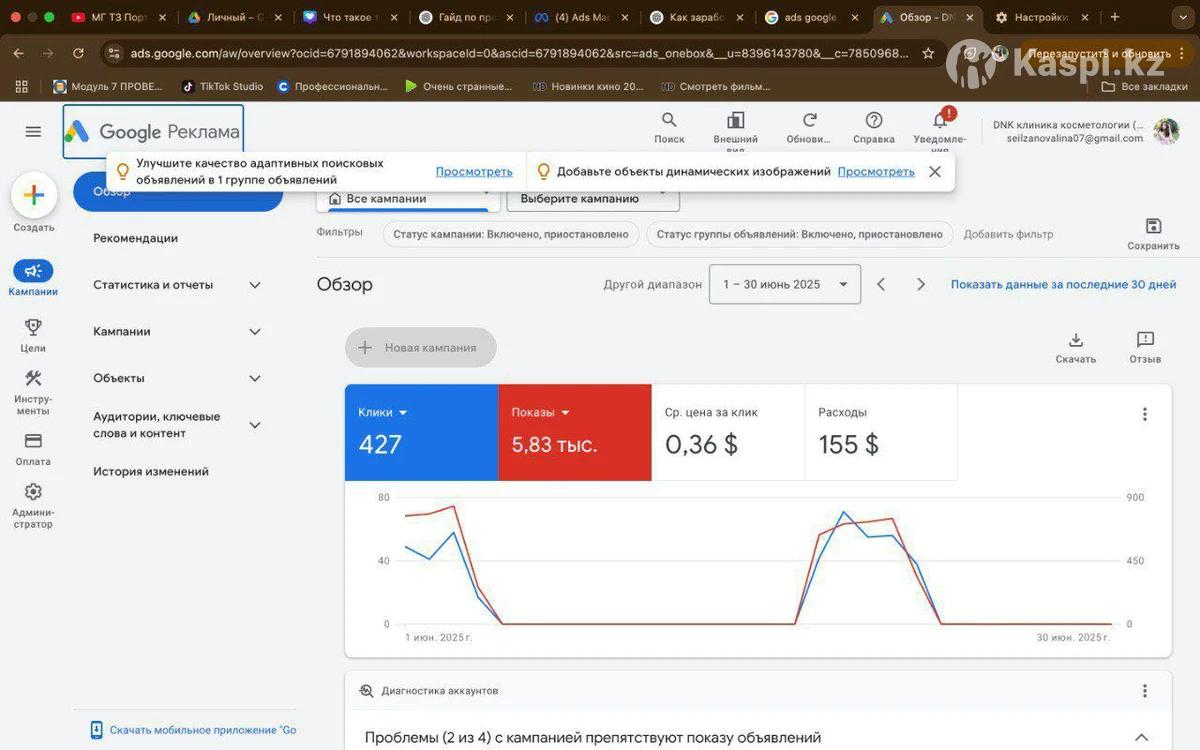The width and height of the screenshot is (1200, 750).
Task: Select the Recommendations menu item
Action: tap(135, 238)
